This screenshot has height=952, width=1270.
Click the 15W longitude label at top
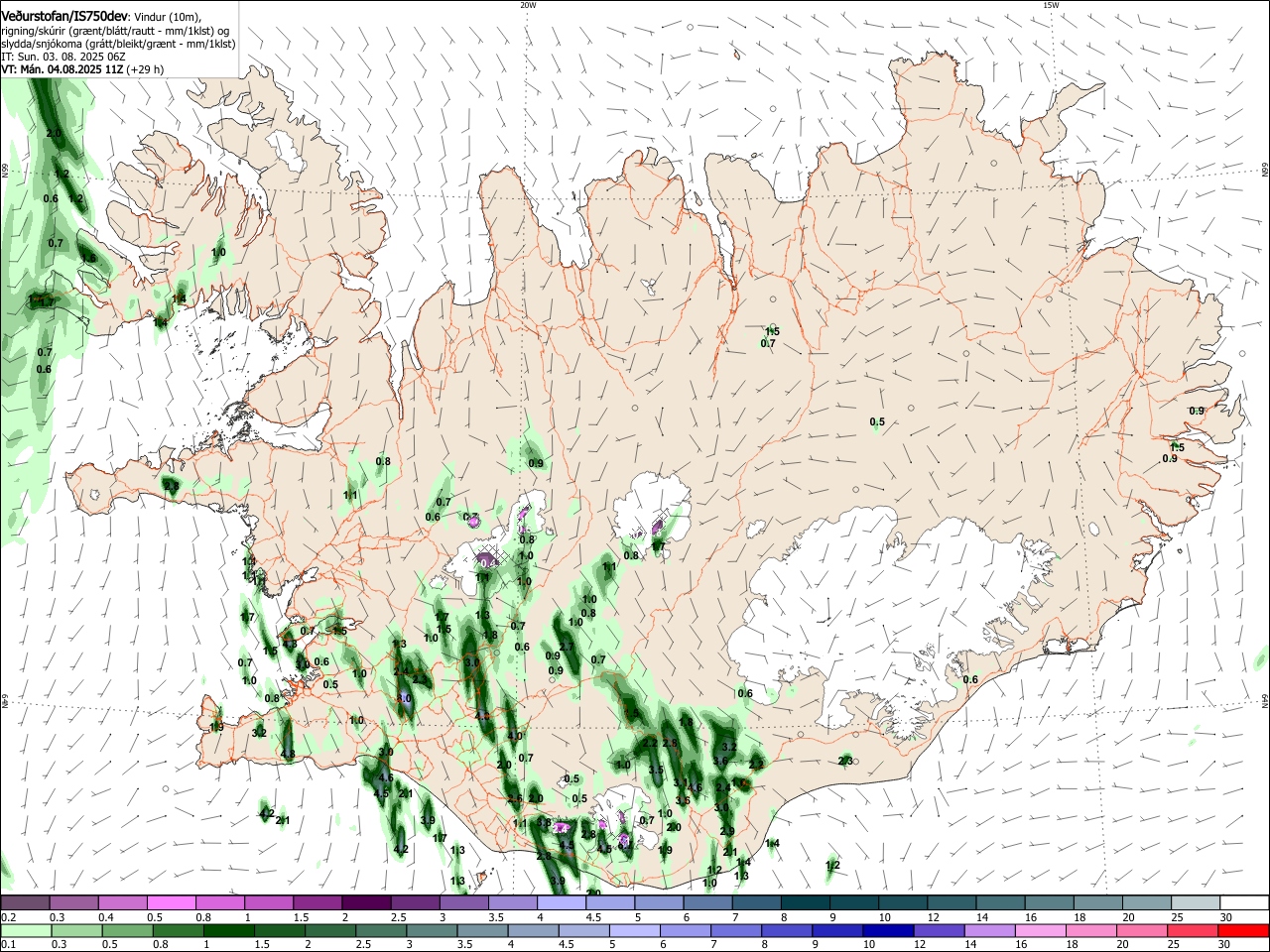coord(1051,5)
